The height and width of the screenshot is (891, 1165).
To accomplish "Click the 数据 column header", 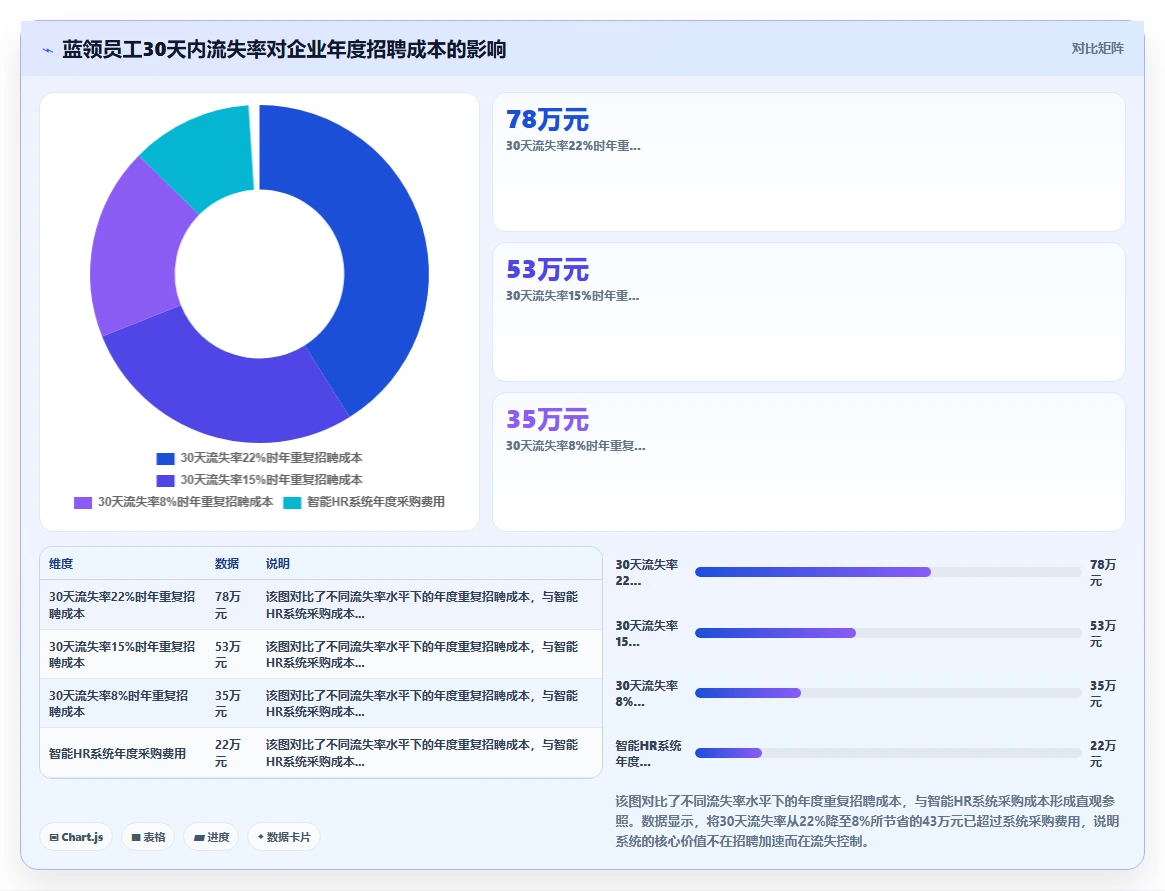I will point(227,564).
